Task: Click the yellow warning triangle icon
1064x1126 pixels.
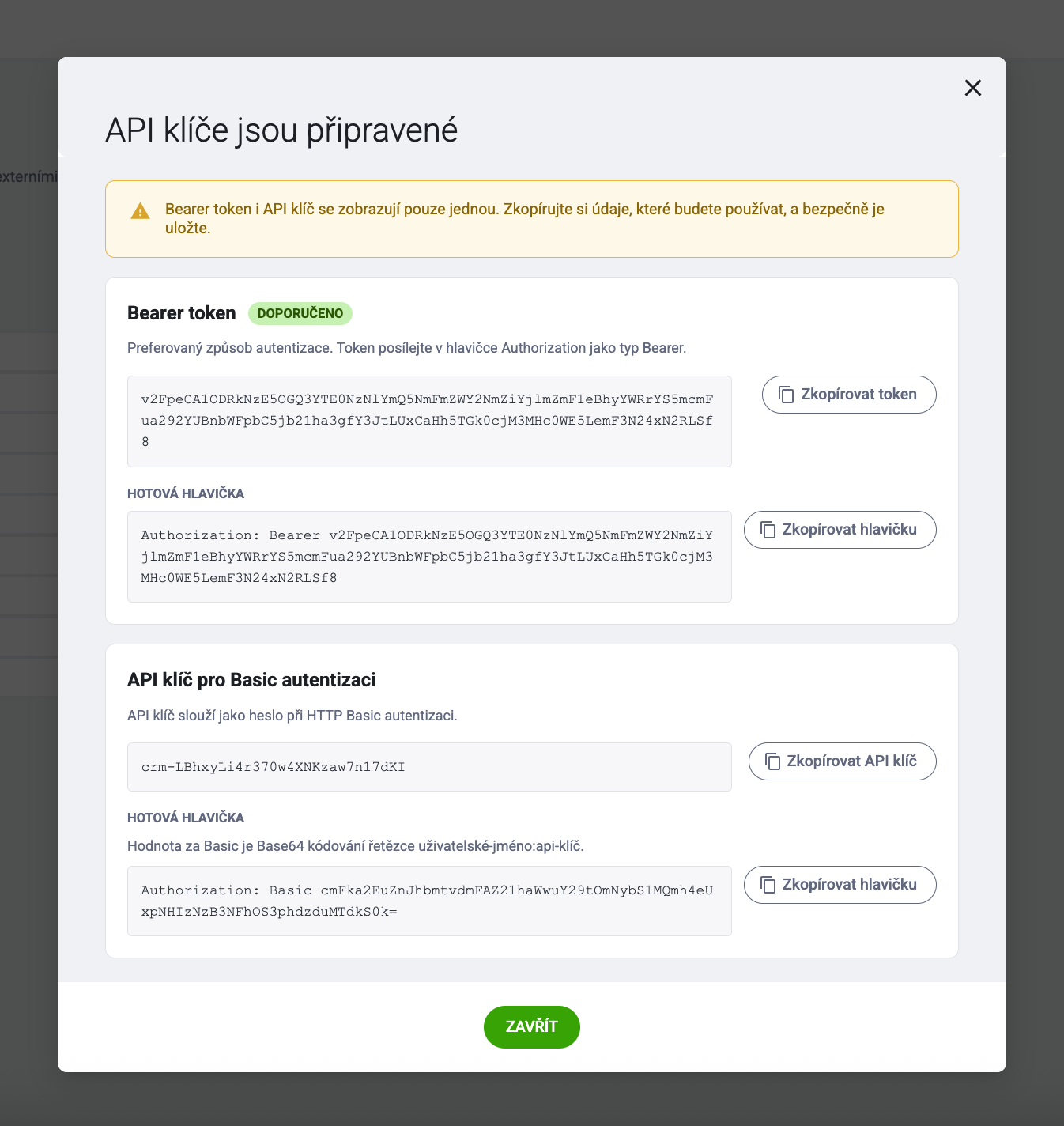Action: pyautogui.click(x=141, y=211)
